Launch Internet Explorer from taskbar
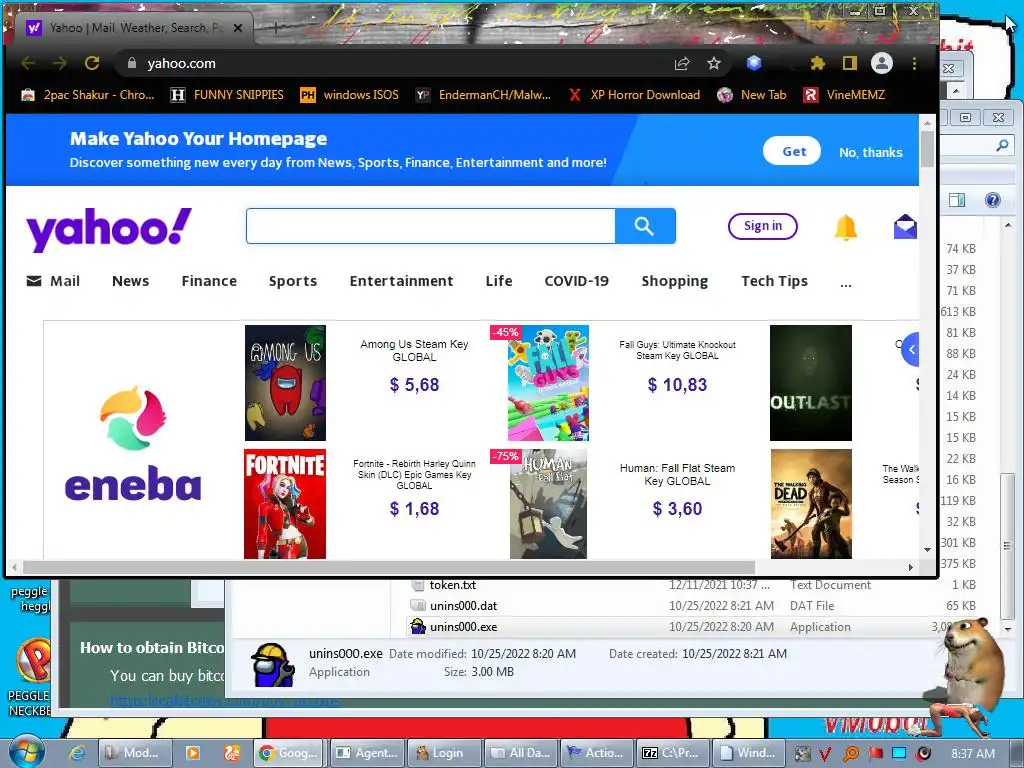The height and width of the screenshot is (768, 1024). [77, 753]
